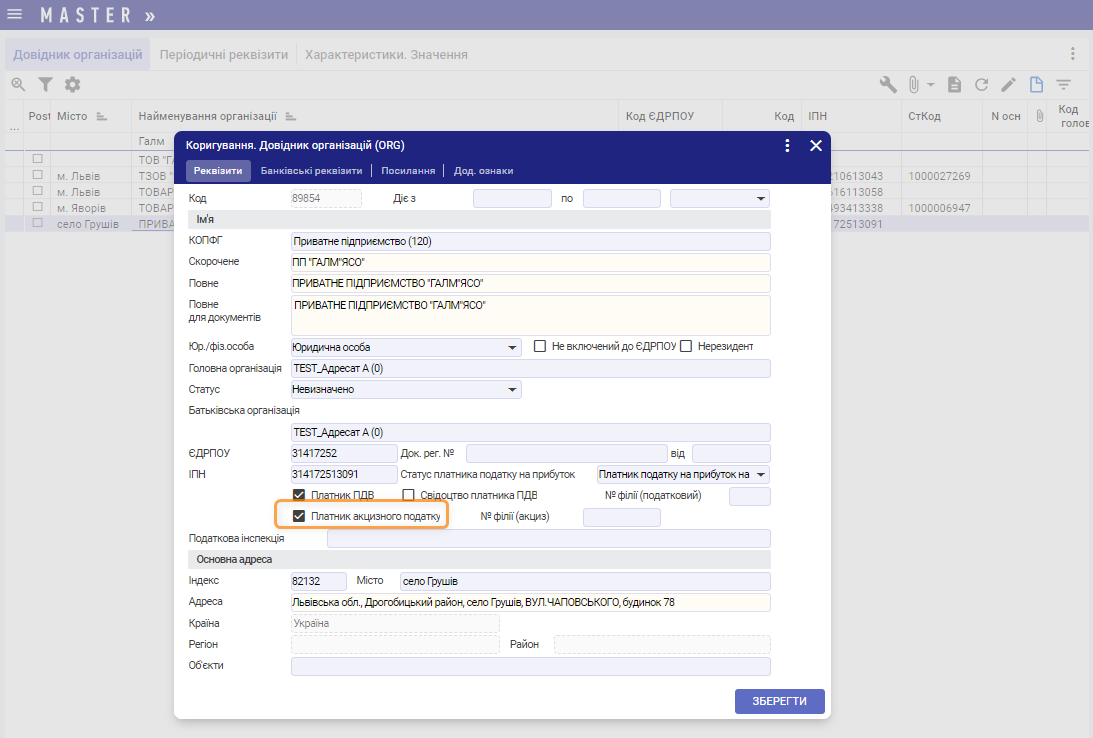Image resolution: width=1093 pixels, height=738 pixels.
Task: Uncheck the Платник акцизного податку checkbox
Action: point(298,516)
